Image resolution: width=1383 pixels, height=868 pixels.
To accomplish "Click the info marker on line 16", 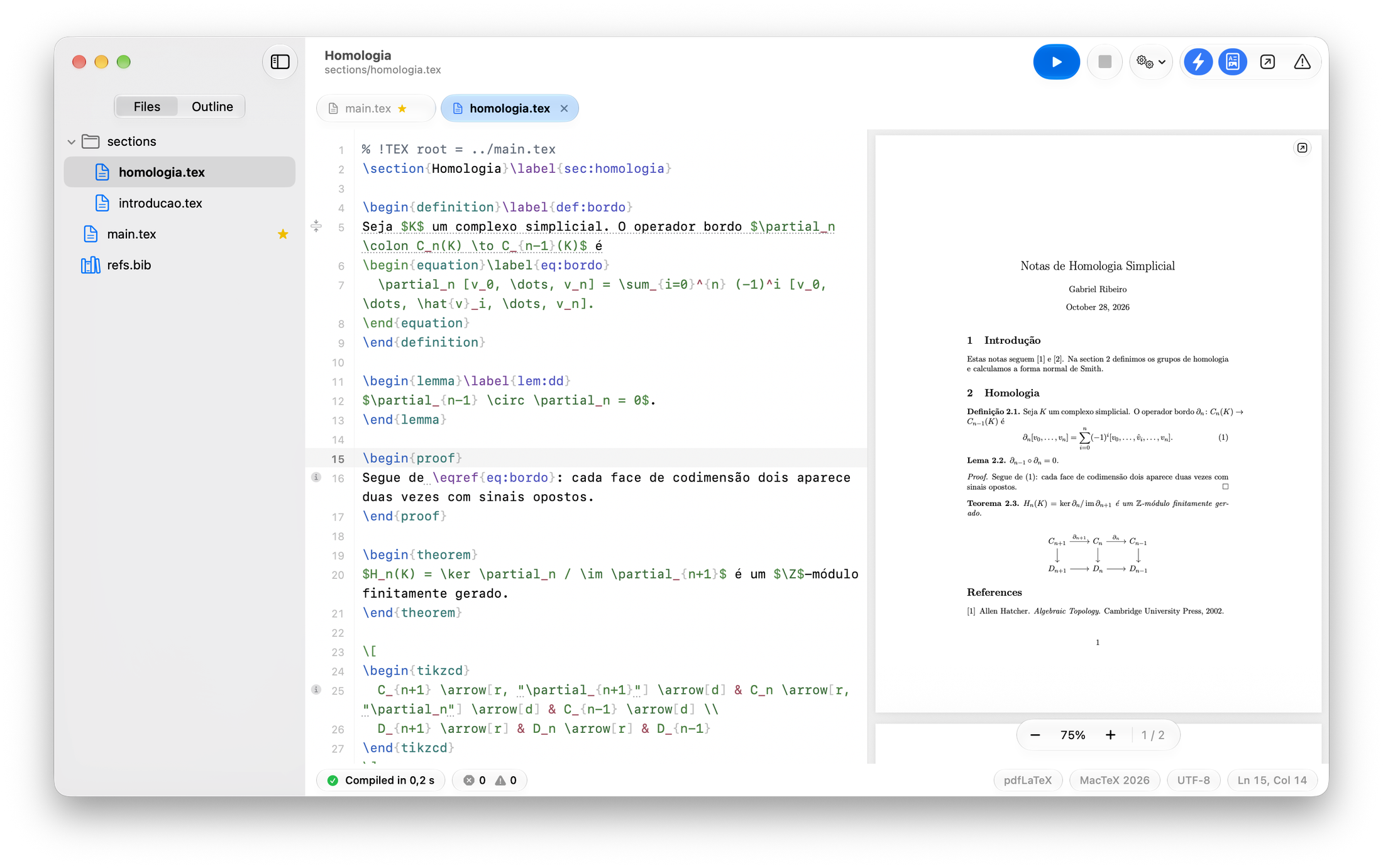I will pyautogui.click(x=316, y=478).
